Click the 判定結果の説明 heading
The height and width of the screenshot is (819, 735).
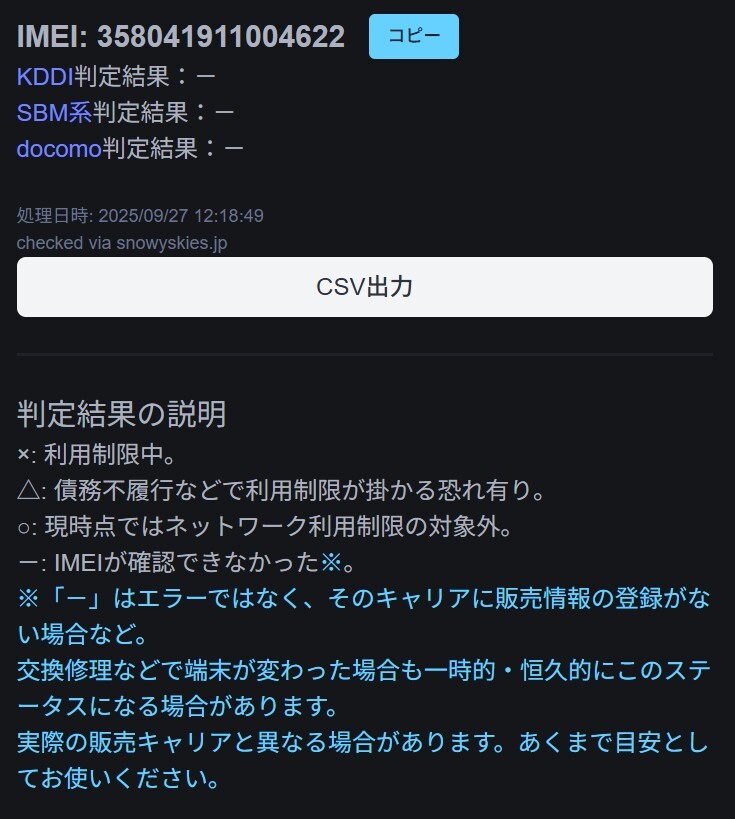[x=121, y=414]
